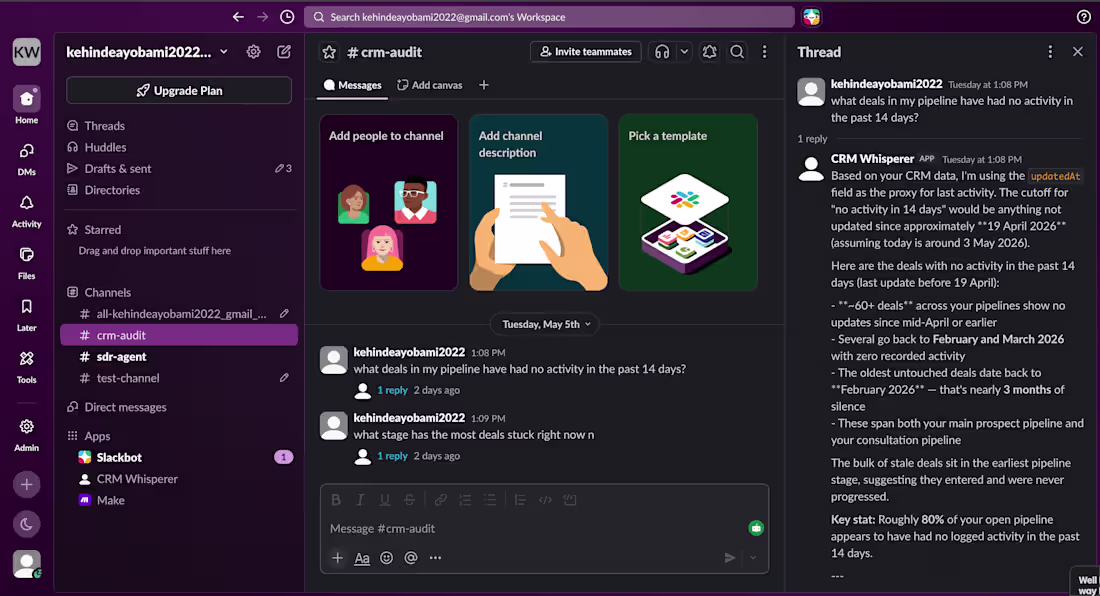
Task: Open the Later bookmarks section
Action: [x=27, y=315]
